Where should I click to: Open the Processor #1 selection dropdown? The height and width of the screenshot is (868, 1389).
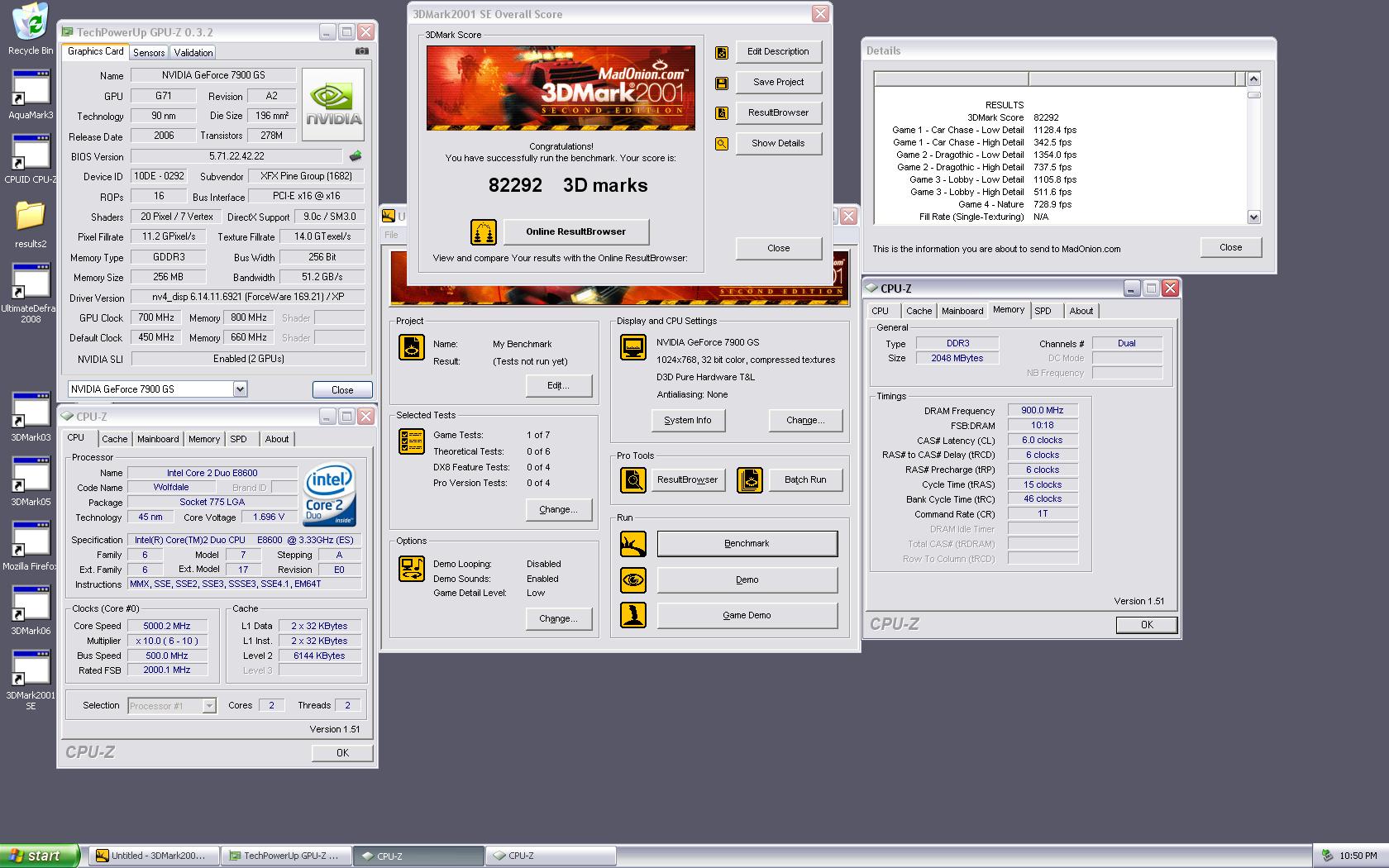point(209,706)
